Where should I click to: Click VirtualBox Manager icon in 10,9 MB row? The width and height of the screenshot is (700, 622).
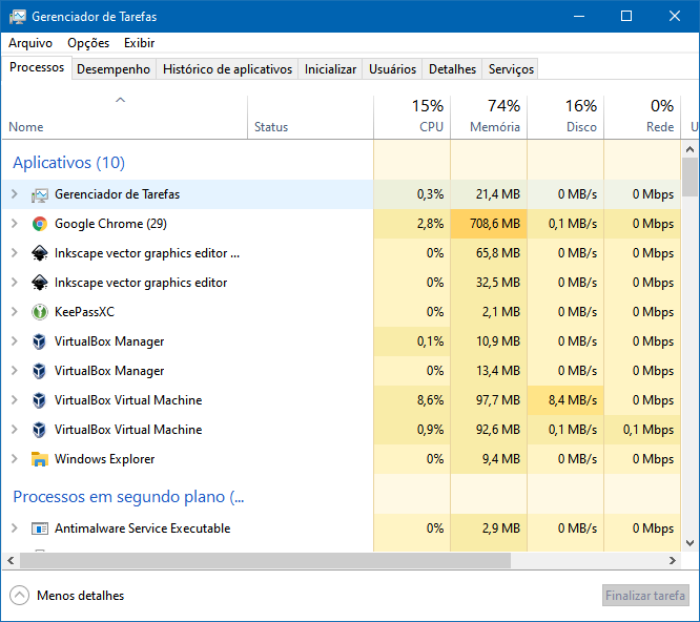39,342
